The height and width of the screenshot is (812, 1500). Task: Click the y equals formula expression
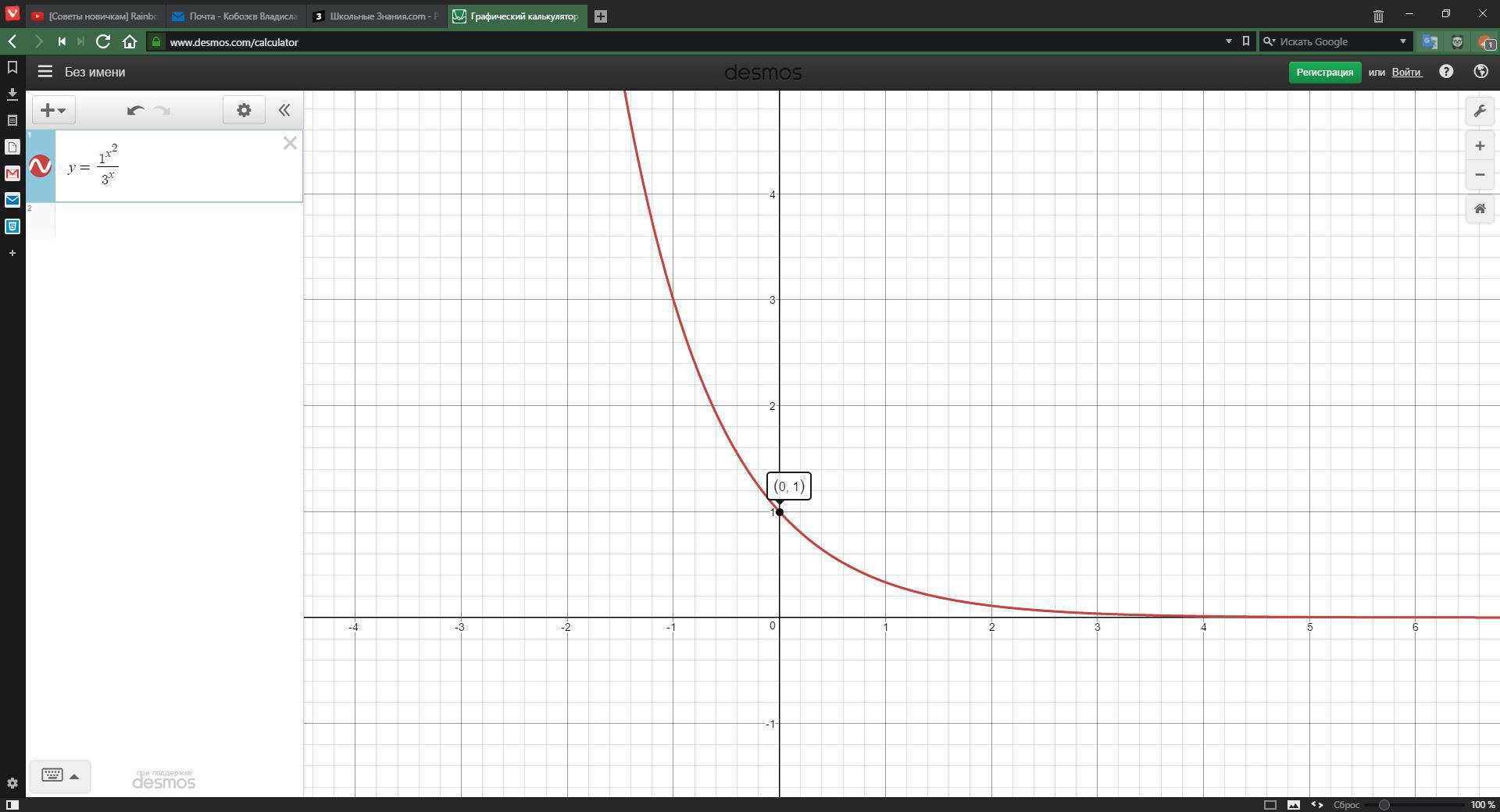click(x=93, y=165)
